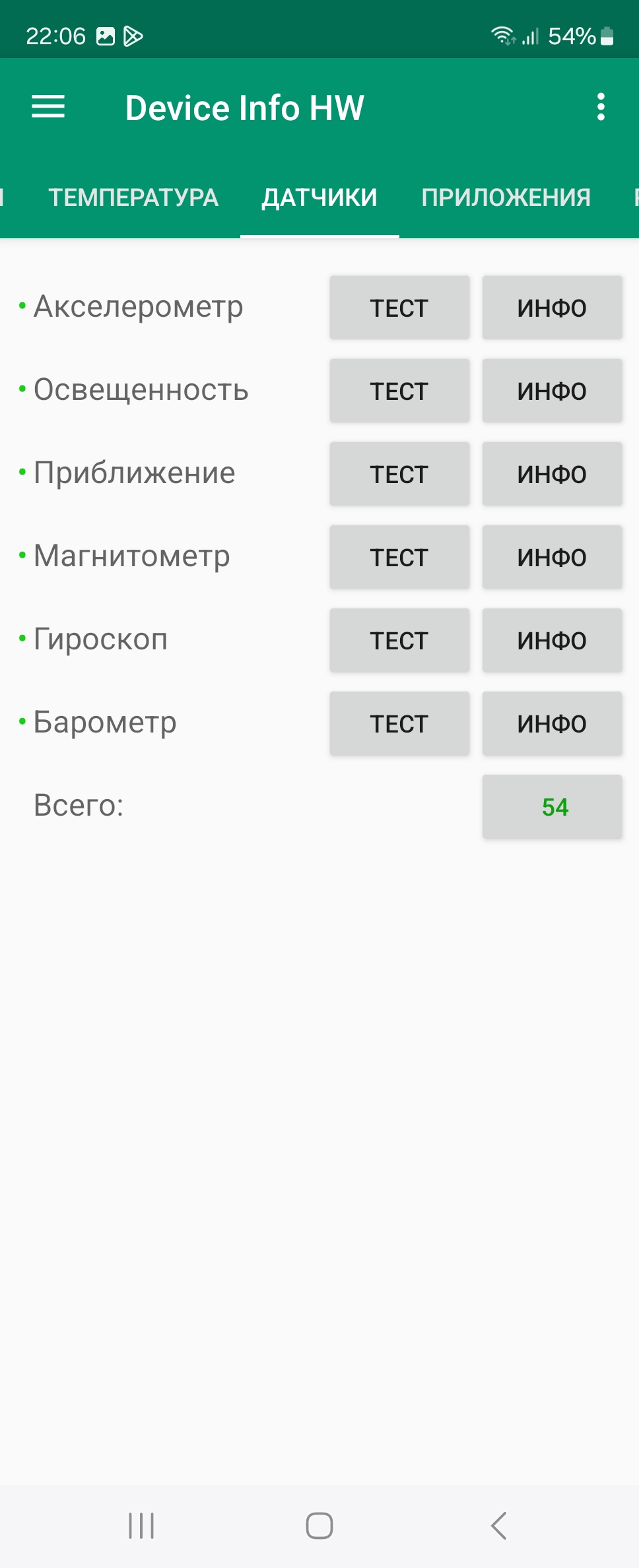Run the Акселерометр test
The image size is (639, 1568).
[399, 308]
